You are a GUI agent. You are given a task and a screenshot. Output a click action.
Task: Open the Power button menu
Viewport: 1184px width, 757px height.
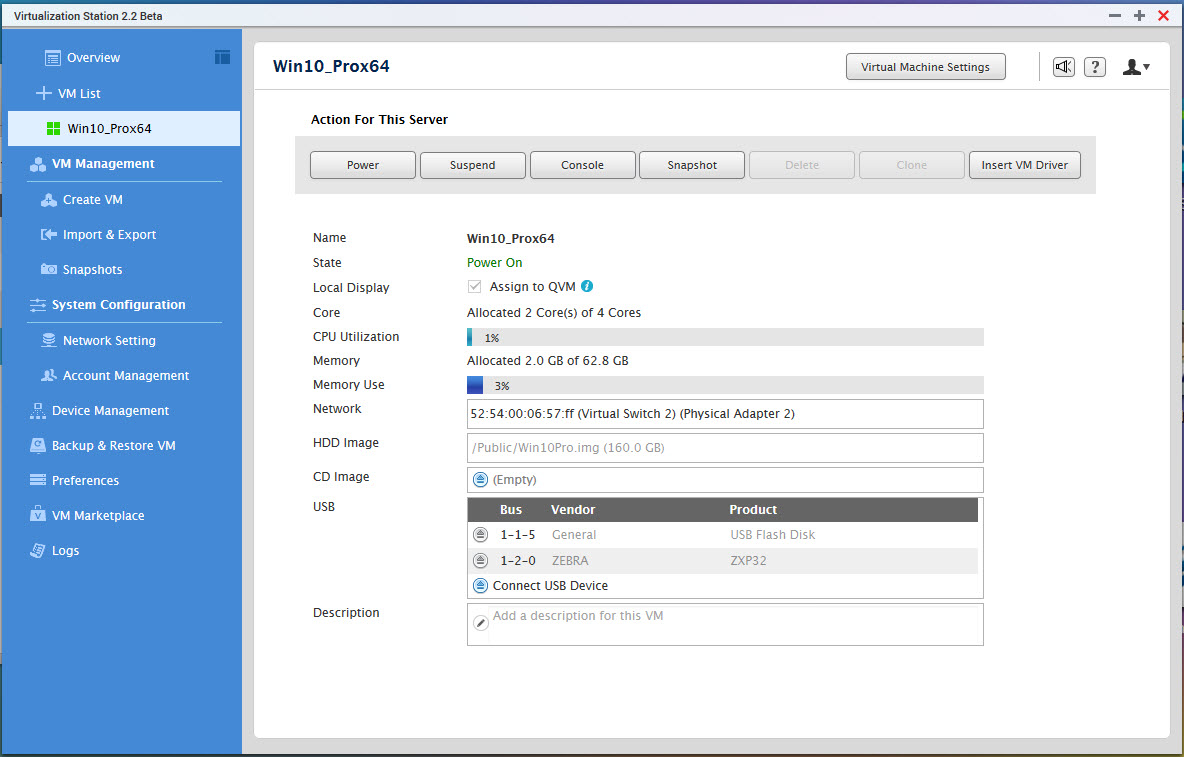point(363,165)
